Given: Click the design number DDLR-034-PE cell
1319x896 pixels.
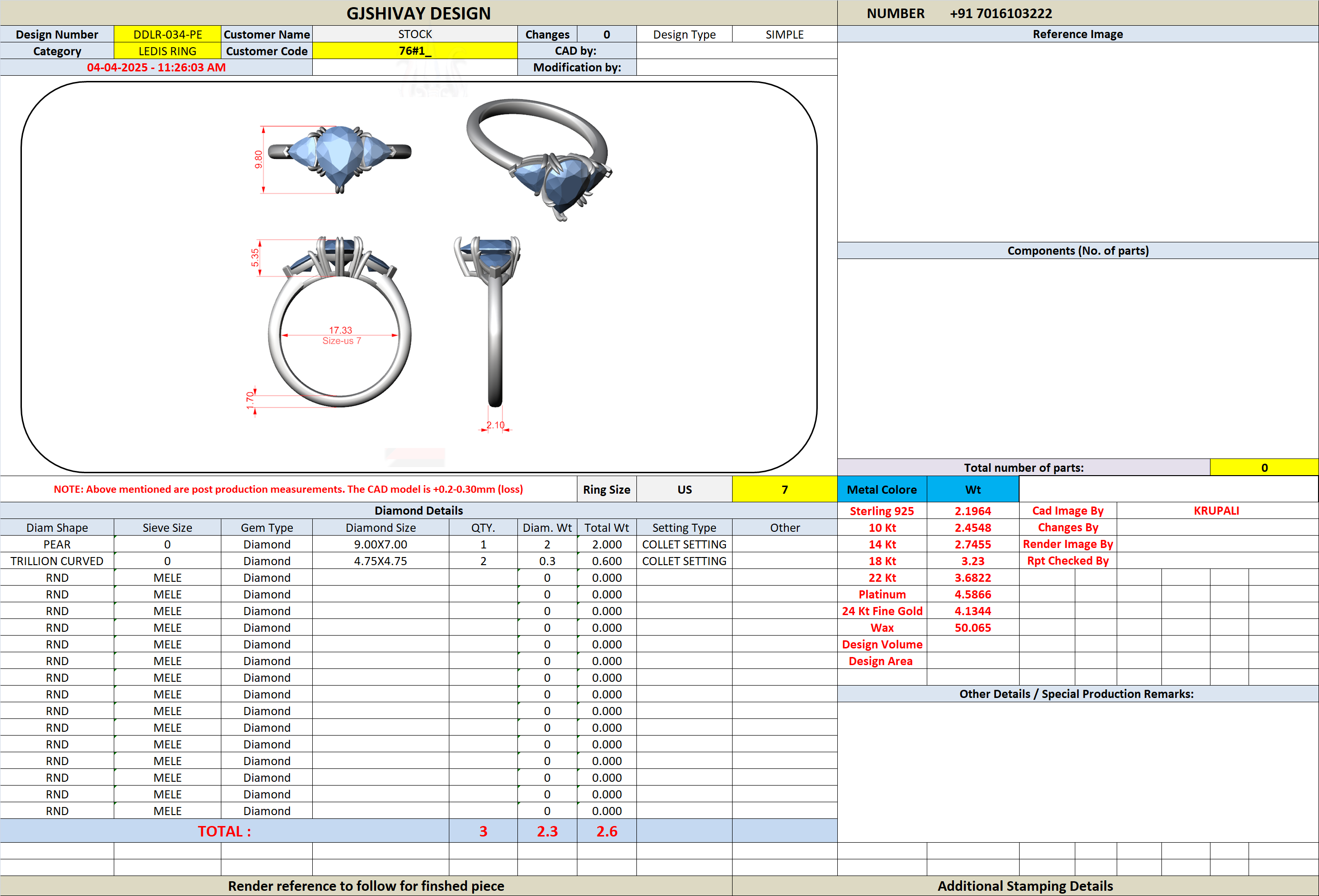Looking at the screenshot, I should [168, 34].
